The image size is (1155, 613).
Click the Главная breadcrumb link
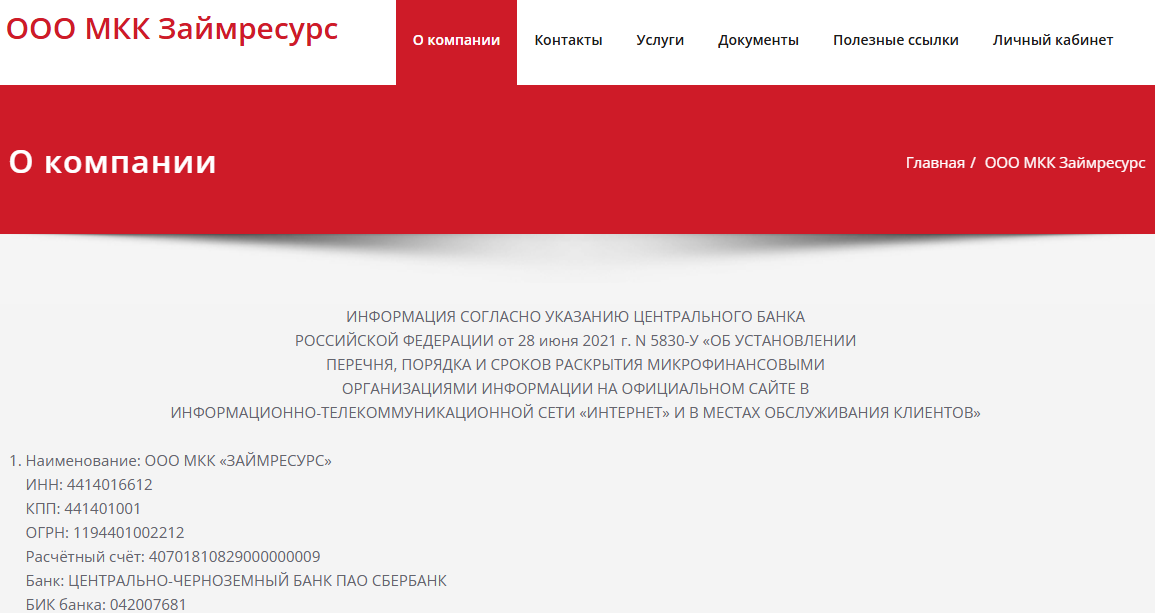(935, 162)
